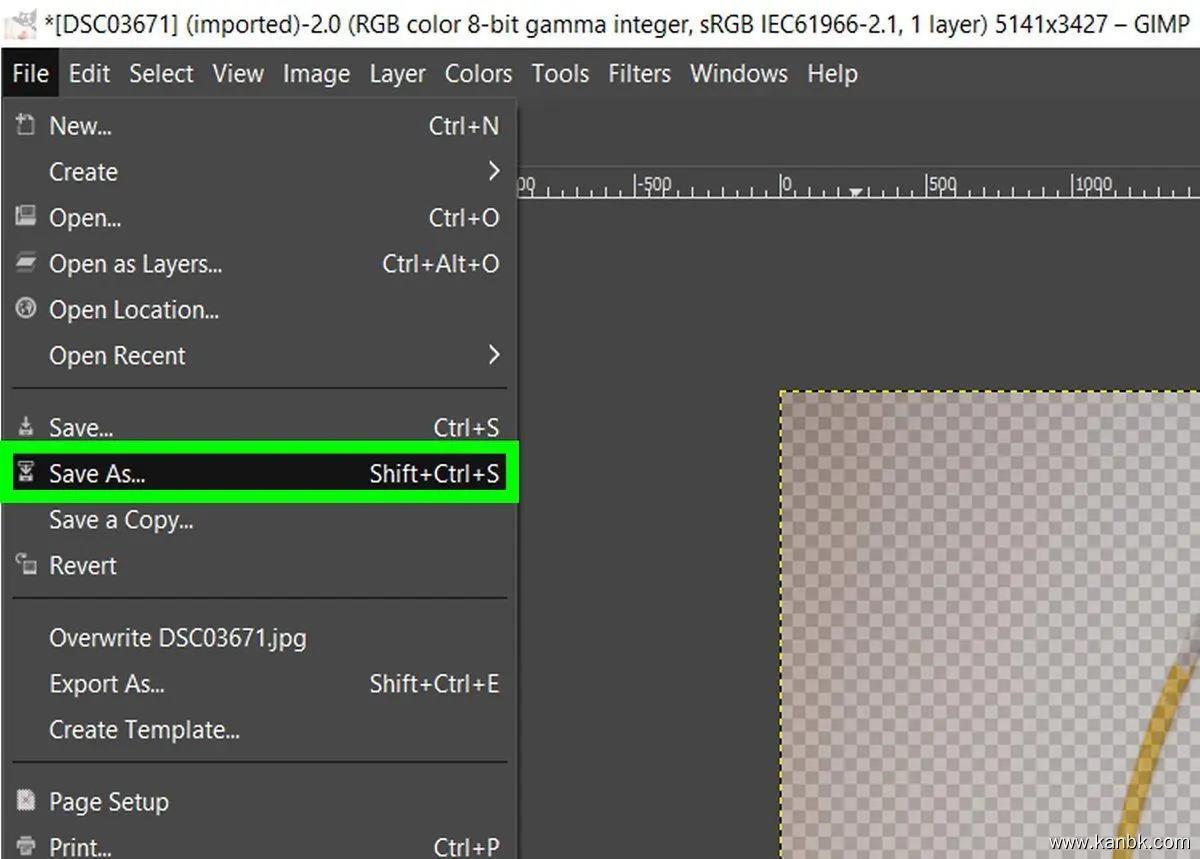
Task: Open the File menu
Action: [x=31, y=74]
